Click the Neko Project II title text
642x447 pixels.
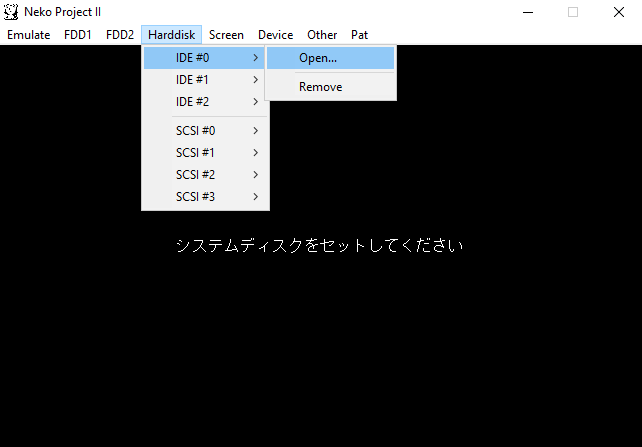(x=62, y=12)
